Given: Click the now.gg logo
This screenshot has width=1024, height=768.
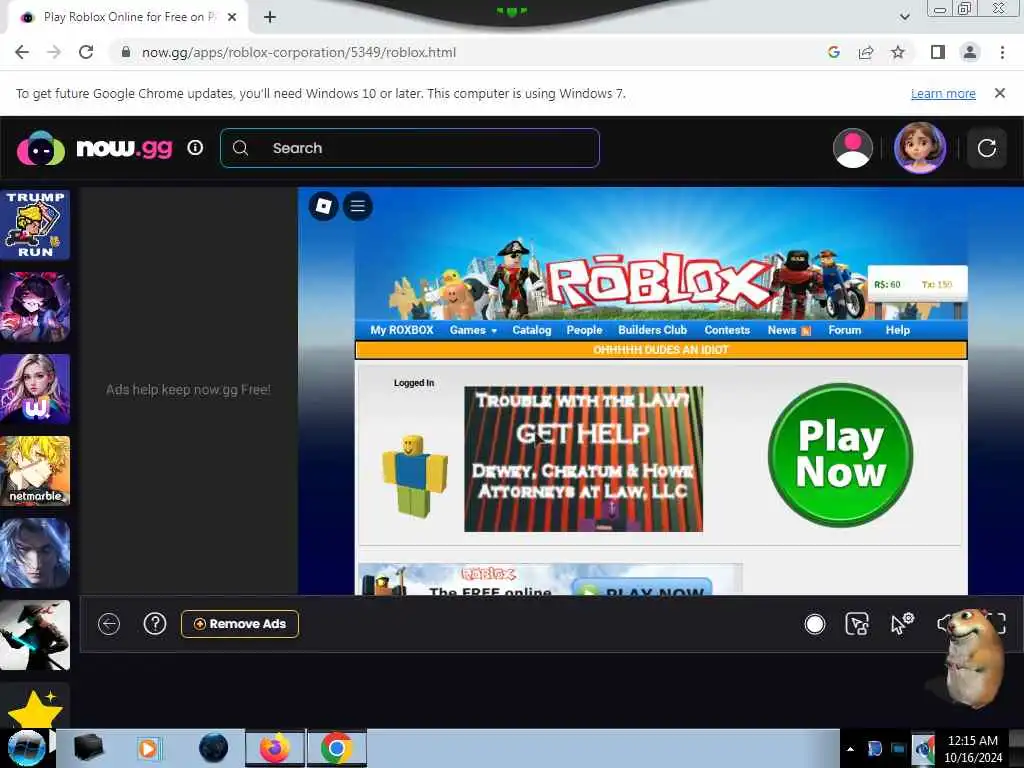Looking at the screenshot, I should (95, 148).
